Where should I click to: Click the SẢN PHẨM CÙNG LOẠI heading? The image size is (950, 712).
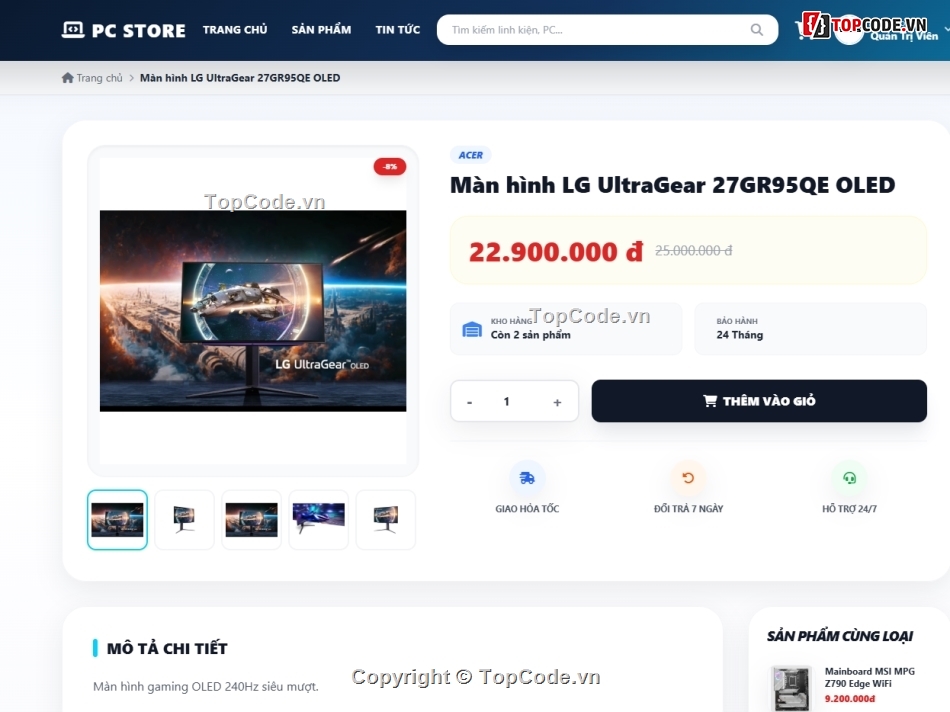[840, 636]
